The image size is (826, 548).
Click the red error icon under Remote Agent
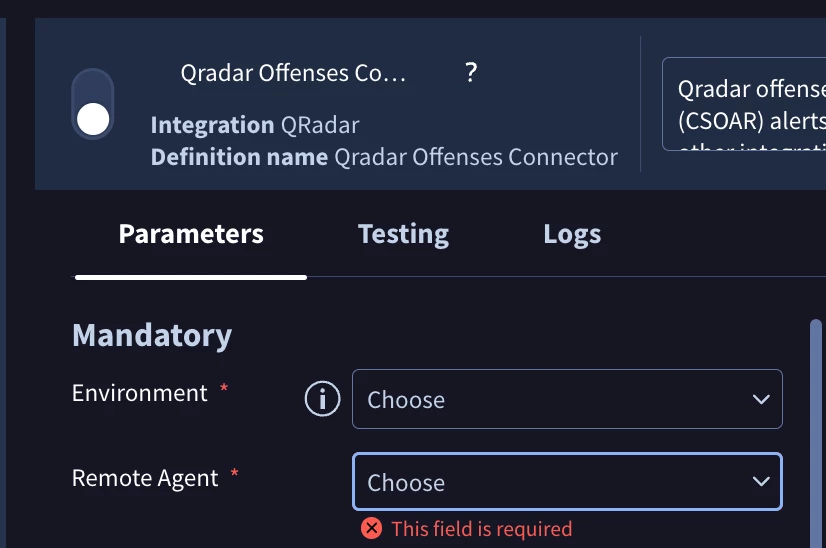pyautogui.click(x=371, y=528)
